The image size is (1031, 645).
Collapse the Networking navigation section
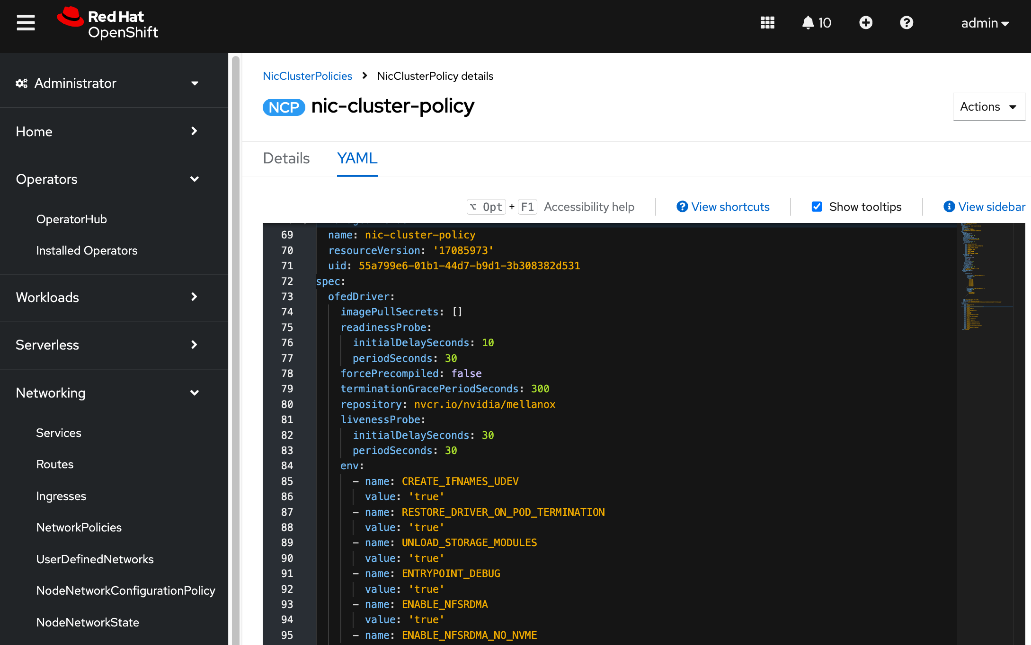pyautogui.click(x=107, y=393)
